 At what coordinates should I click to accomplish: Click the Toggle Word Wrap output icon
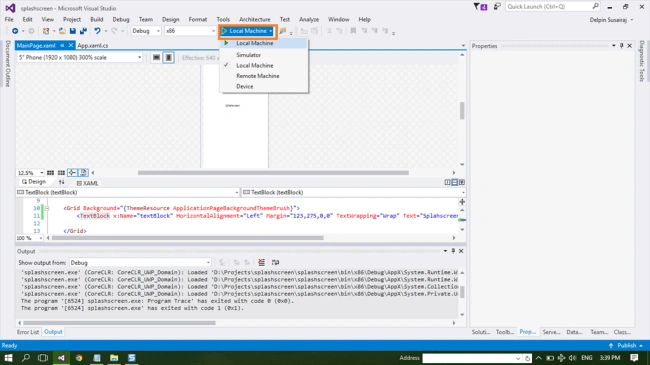pyautogui.click(x=275, y=262)
